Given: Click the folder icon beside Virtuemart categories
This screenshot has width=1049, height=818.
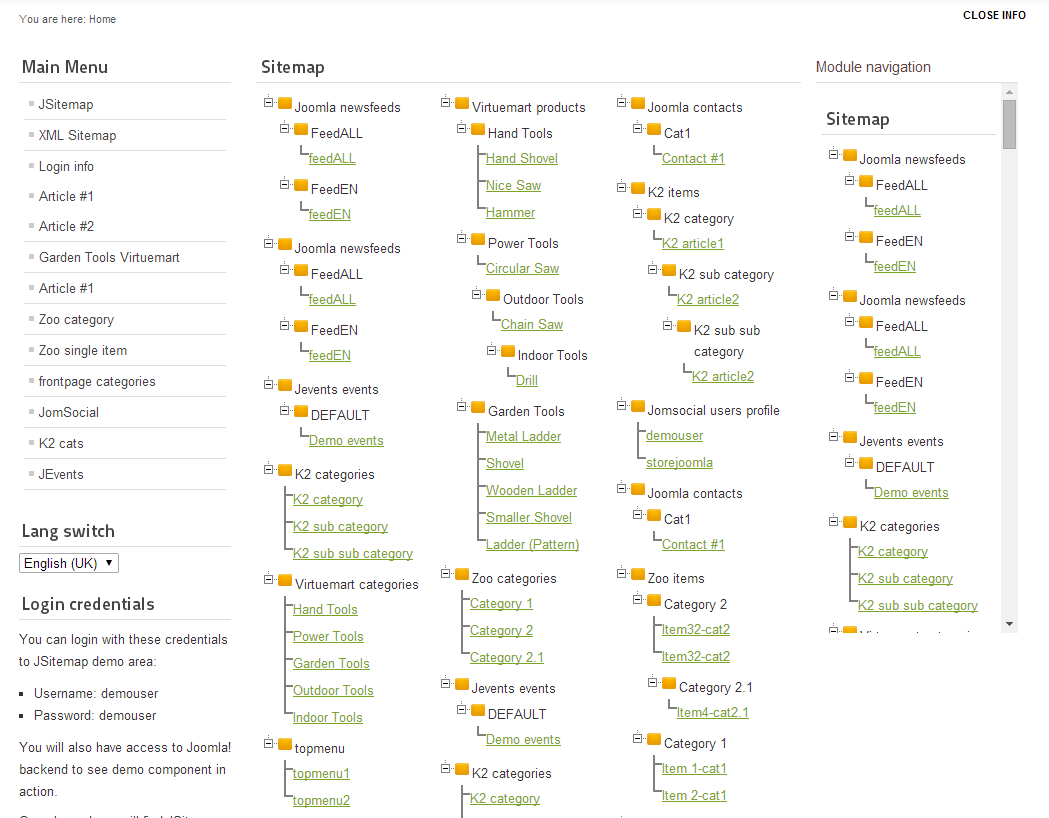Looking at the screenshot, I should click(285, 580).
